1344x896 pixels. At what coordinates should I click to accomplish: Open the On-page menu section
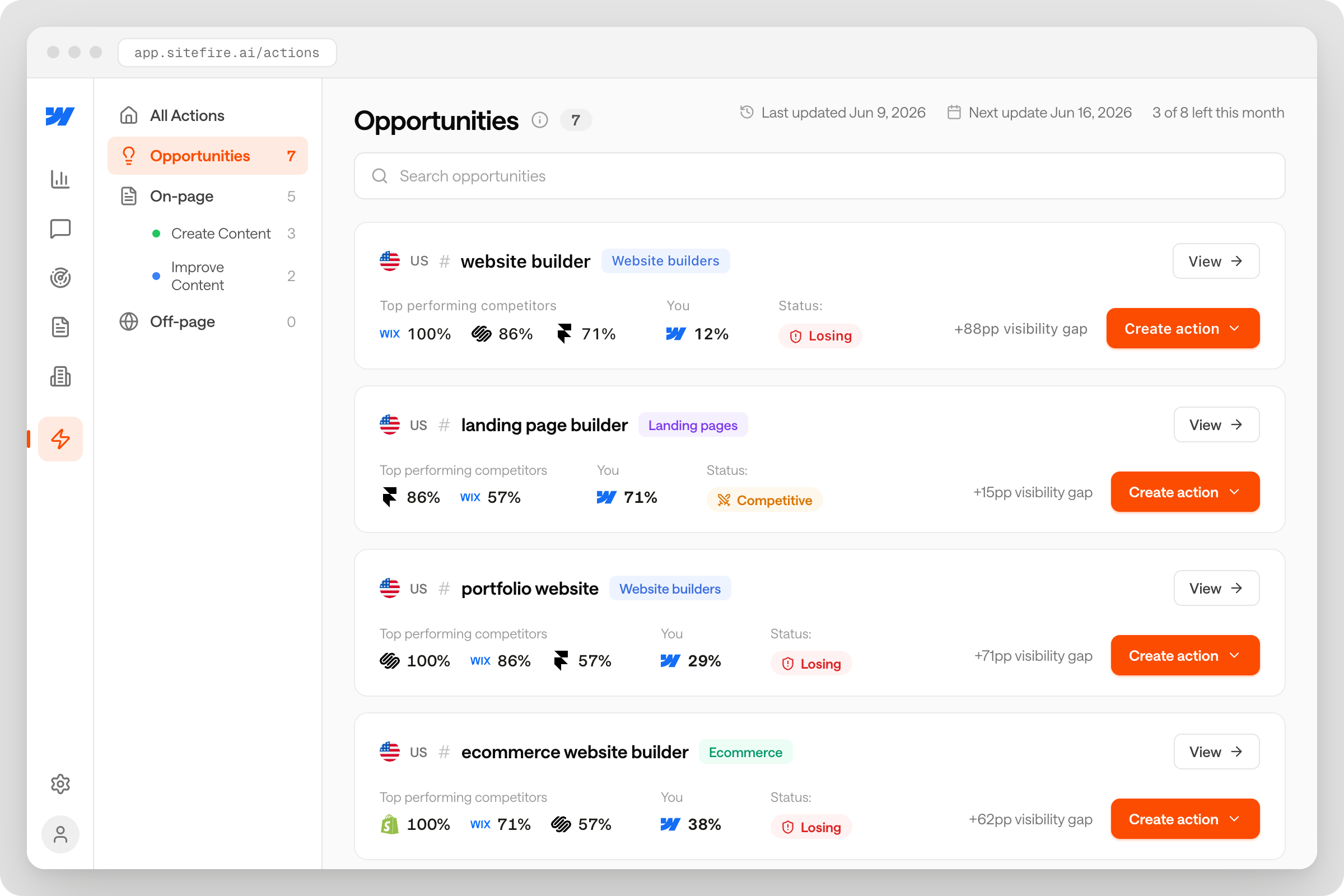(x=207, y=196)
